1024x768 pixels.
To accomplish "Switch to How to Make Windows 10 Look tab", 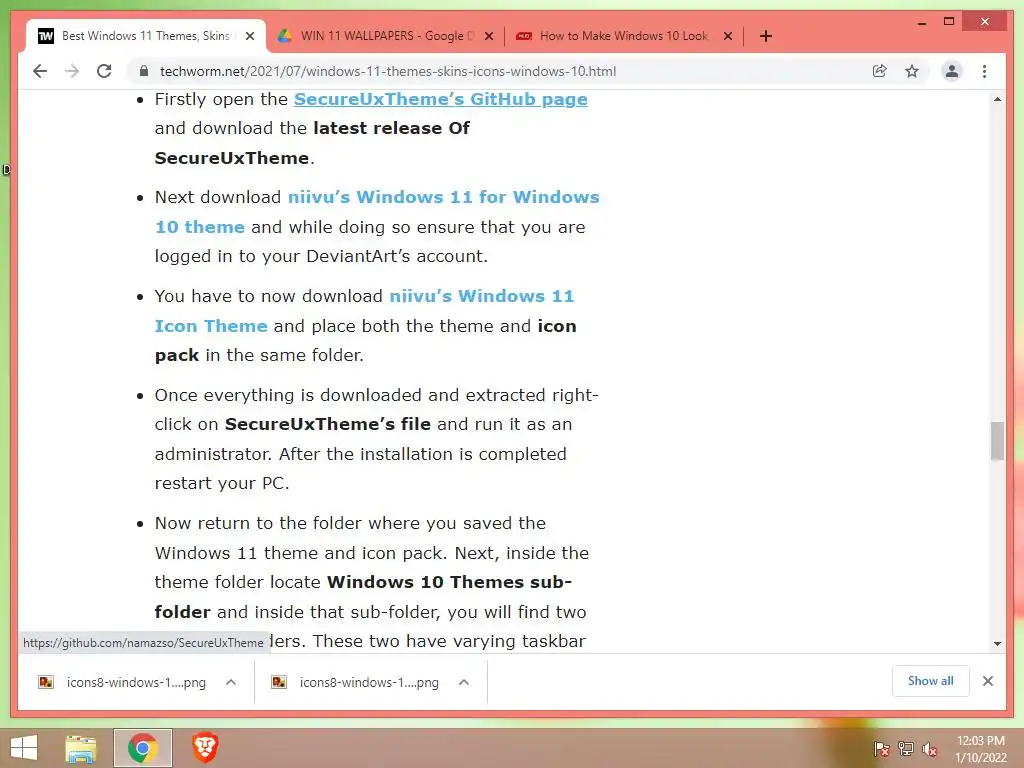I will click(624, 36).
